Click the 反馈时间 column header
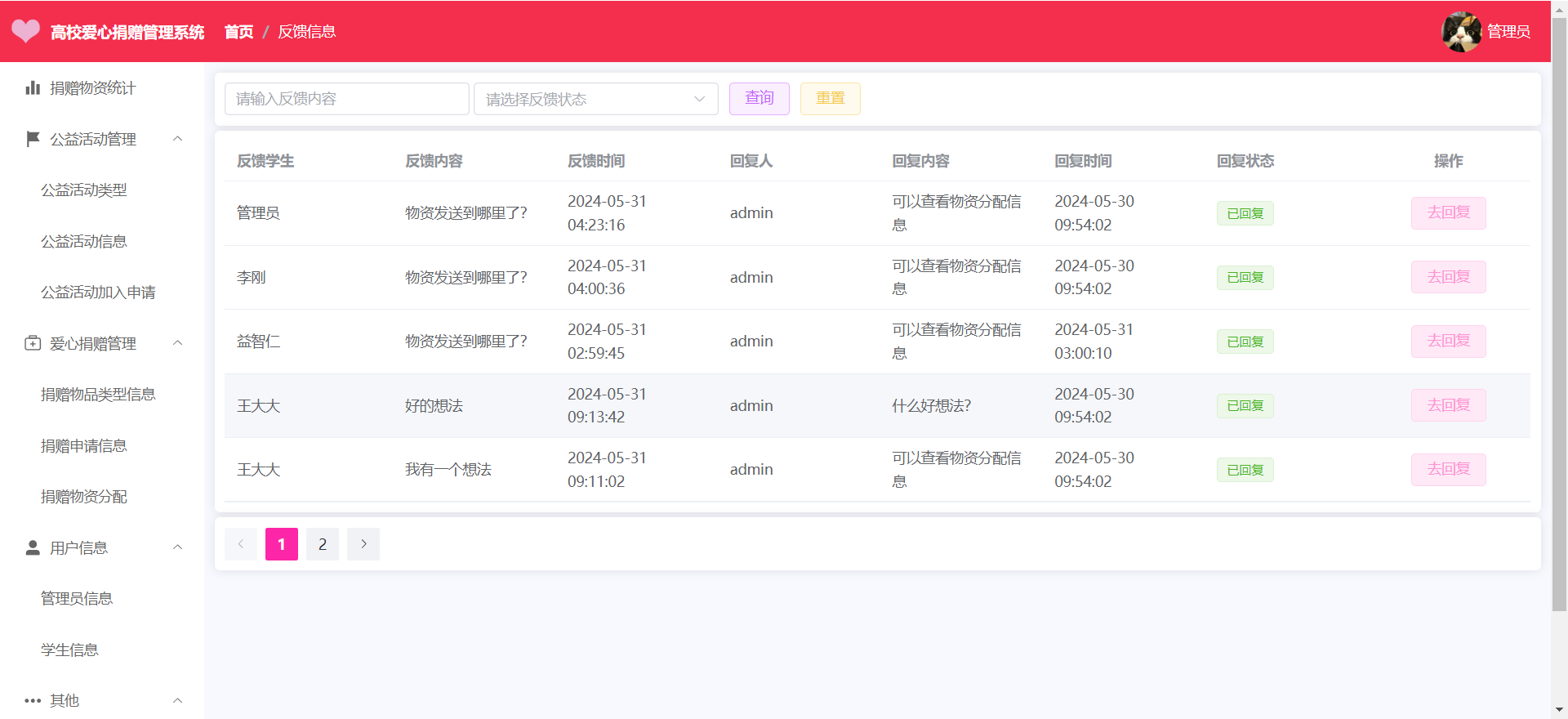Image resolution: width=1568 pixels, height=719 pixels. (x=596, y=161)
